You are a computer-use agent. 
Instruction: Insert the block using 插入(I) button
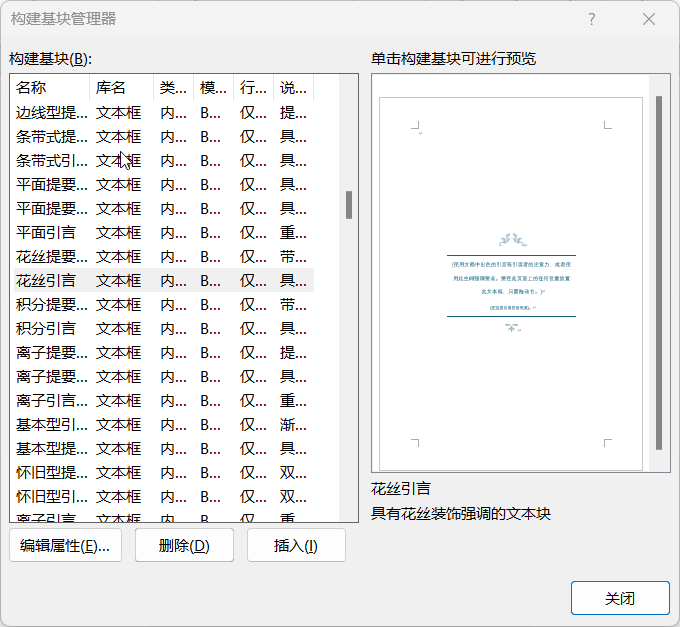point(296,545)
